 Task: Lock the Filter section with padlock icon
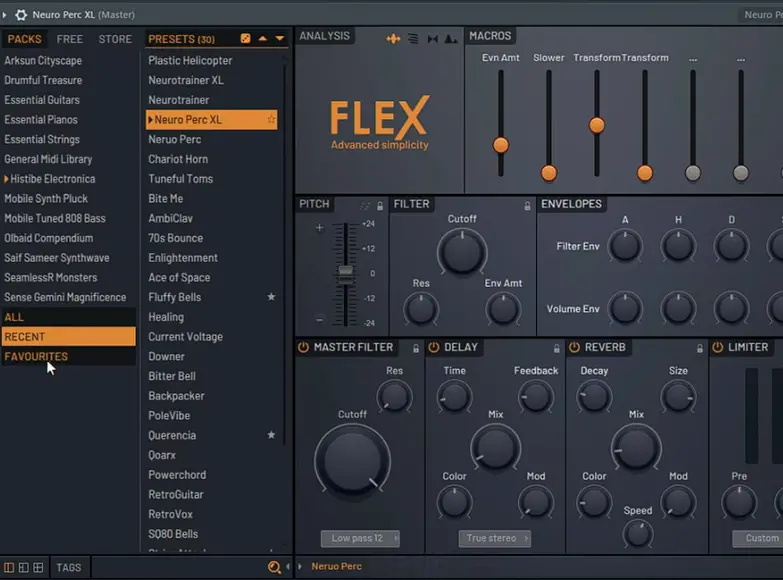coord(527,205)
